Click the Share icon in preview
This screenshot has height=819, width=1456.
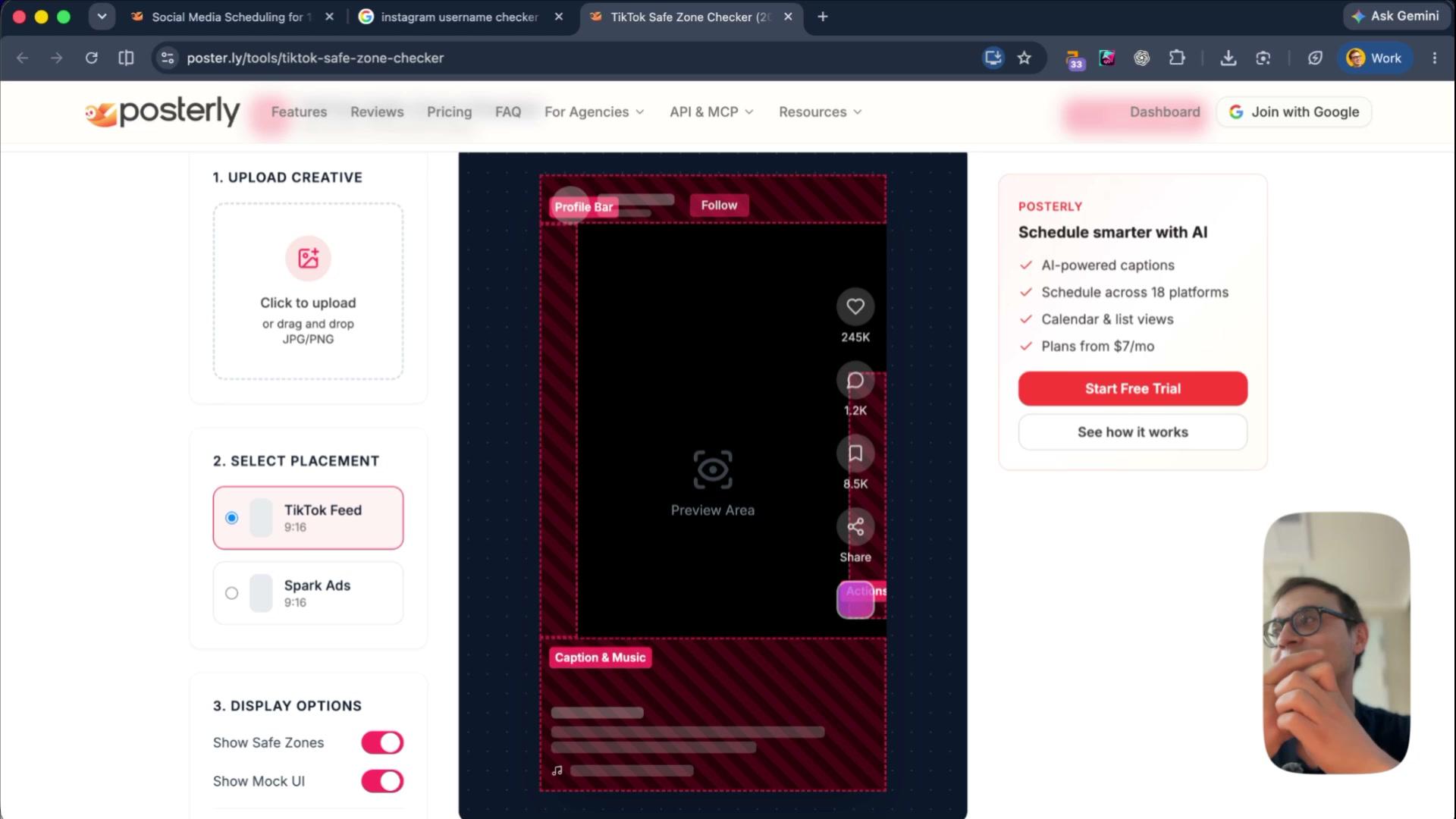pos(855,527)
